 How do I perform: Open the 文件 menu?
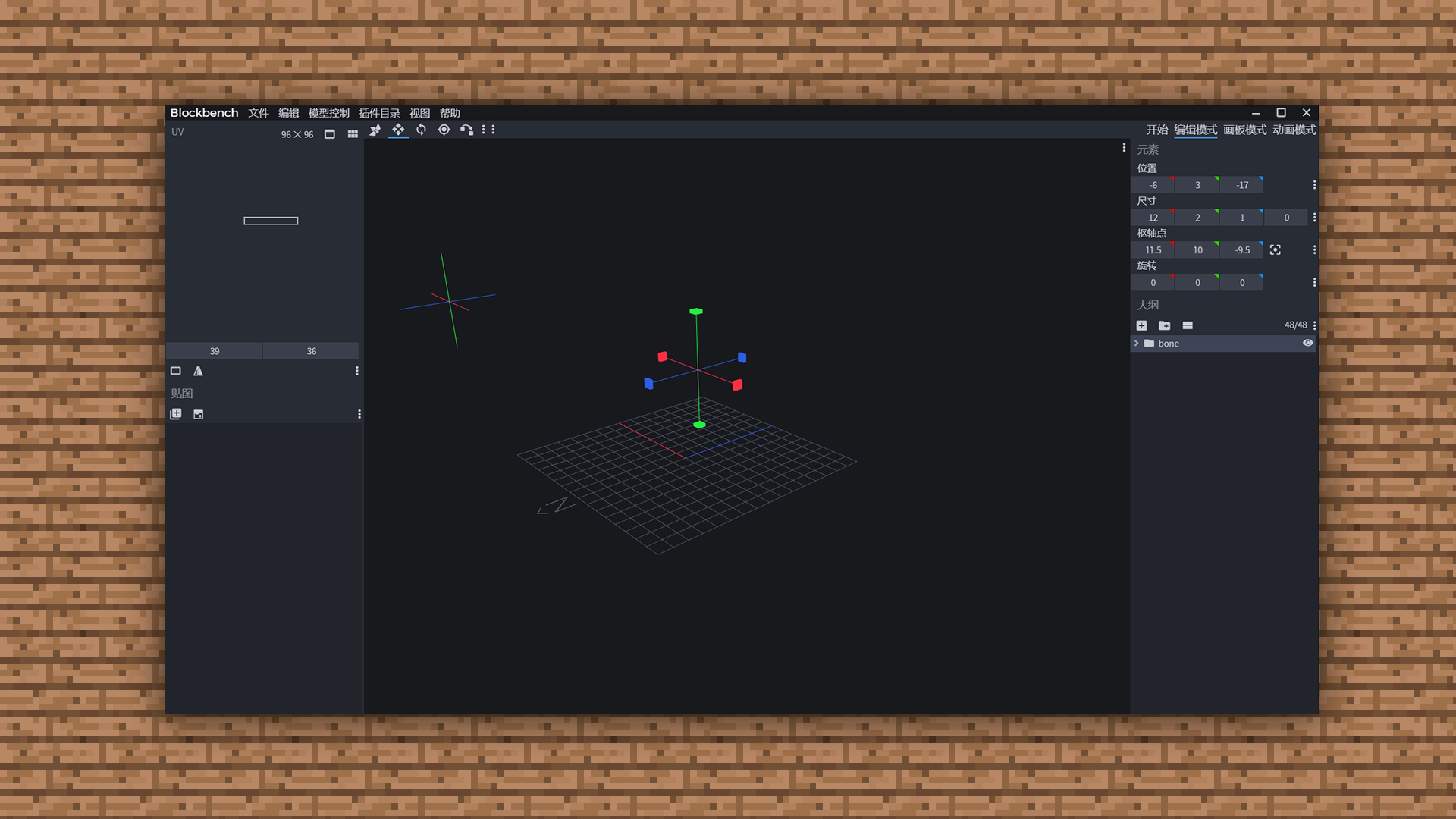pos(258,113)
